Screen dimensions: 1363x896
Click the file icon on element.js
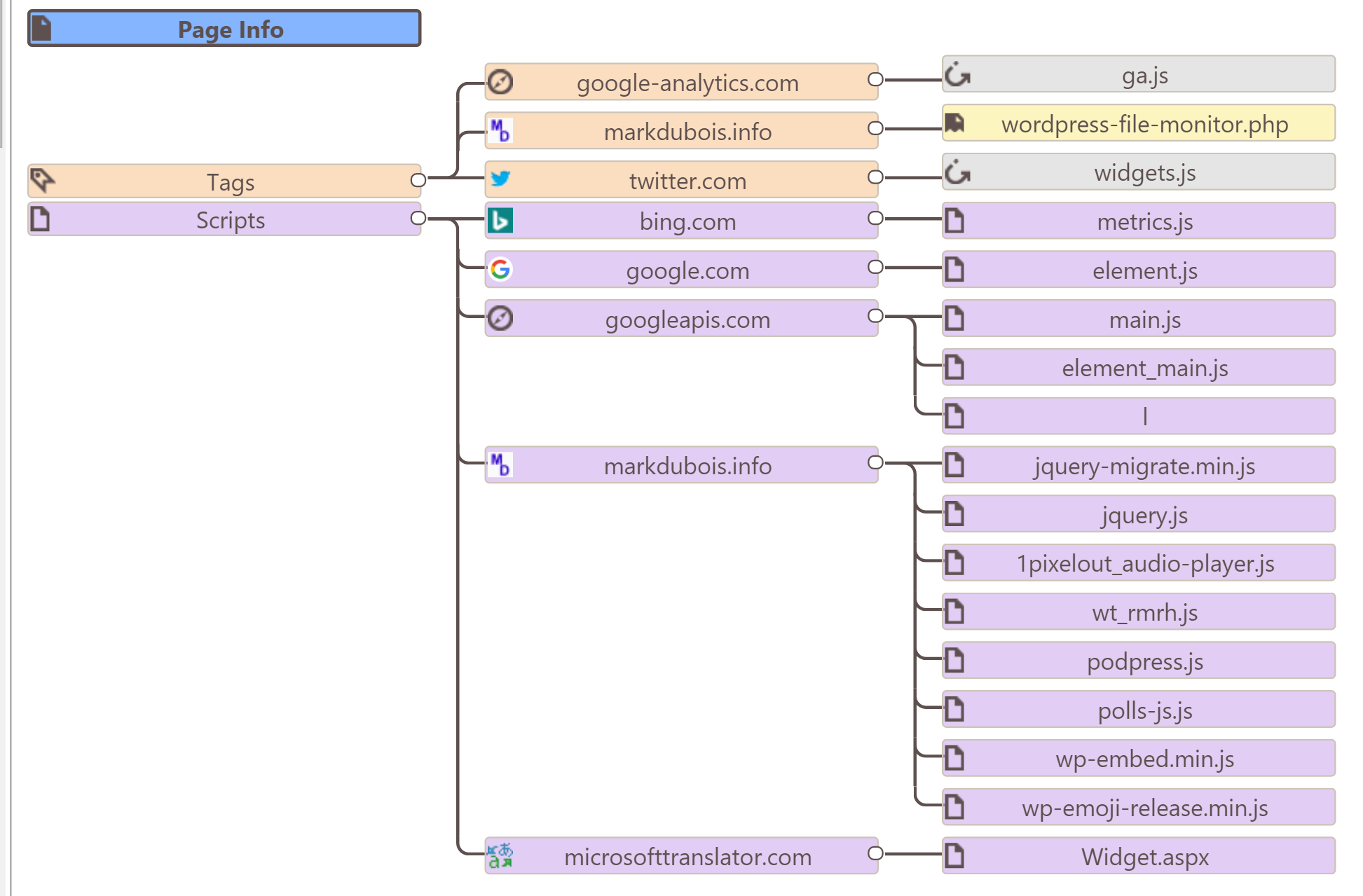pyautogui.click(x=954, y=269)
